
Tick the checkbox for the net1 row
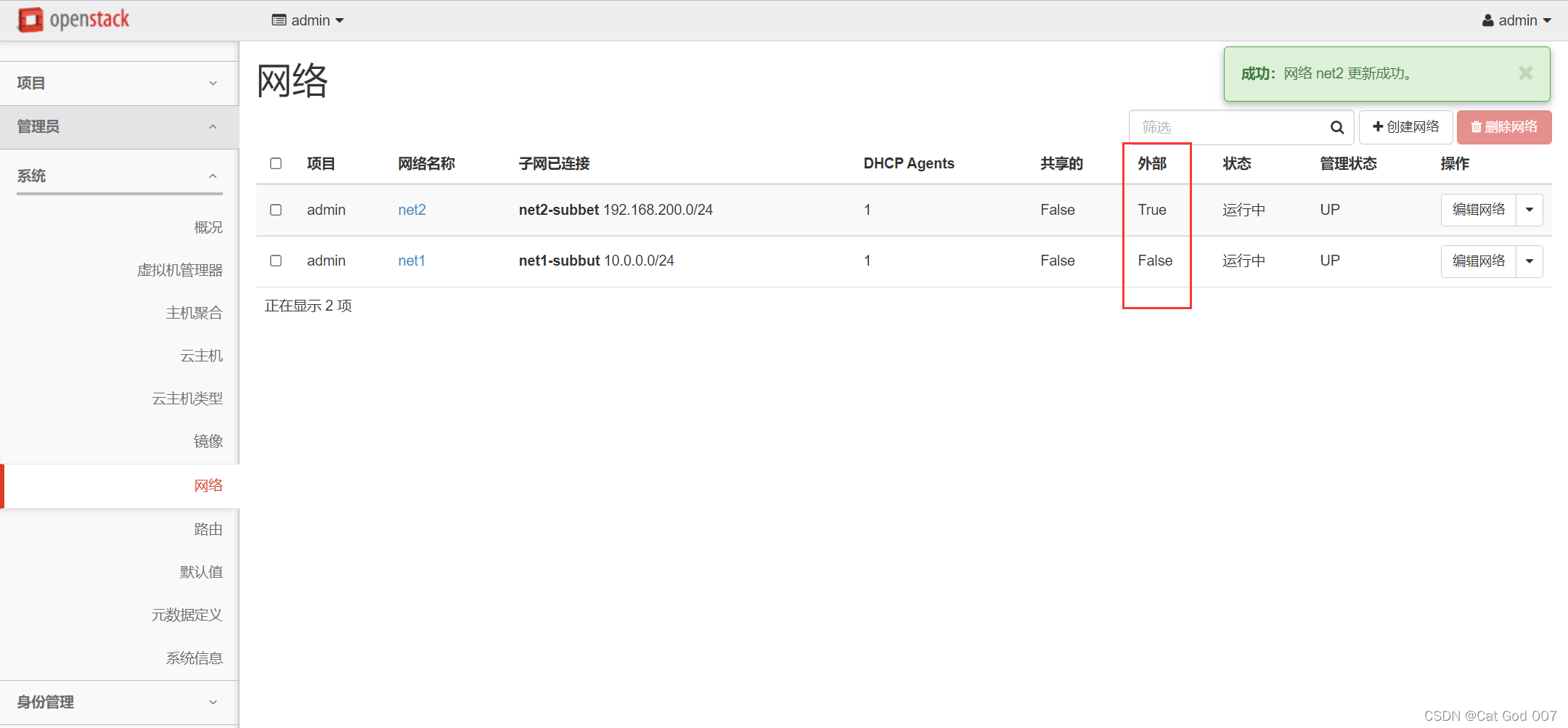pyautogui.click(x=276, y=261)
